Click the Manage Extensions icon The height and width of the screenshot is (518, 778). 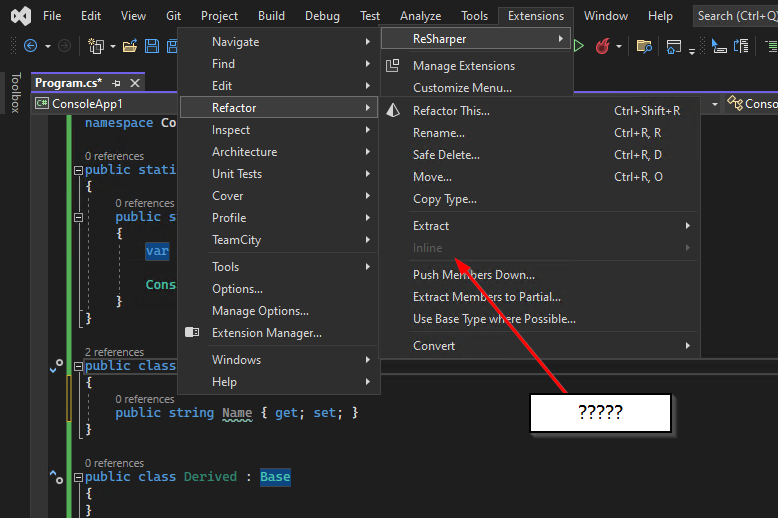pyautogui.click(x=393, y=65)
